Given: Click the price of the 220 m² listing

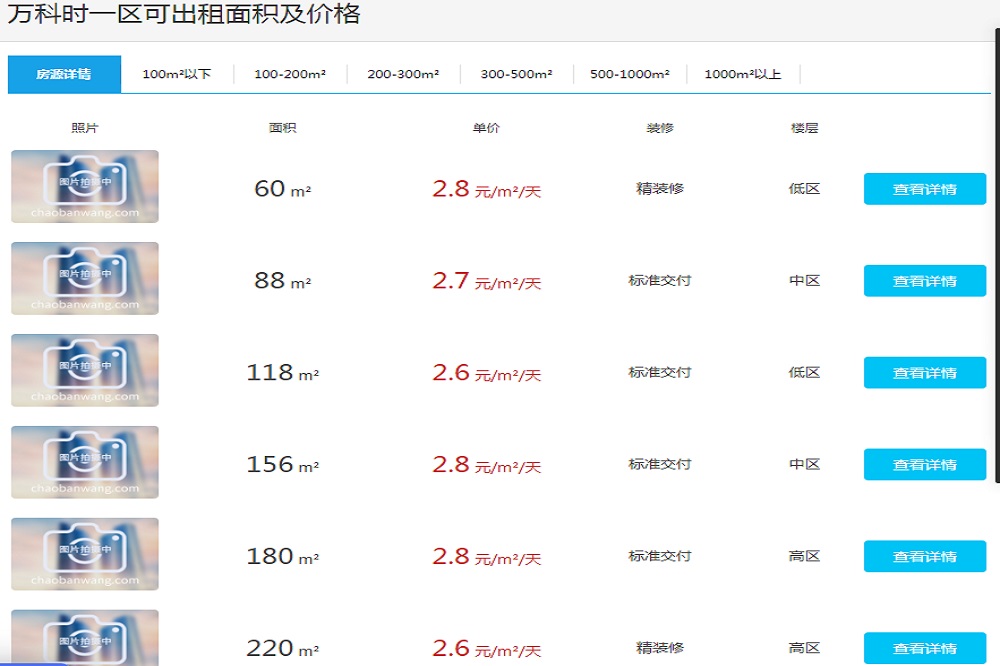Looking at the screenshot, I should [x=487, y=648].
